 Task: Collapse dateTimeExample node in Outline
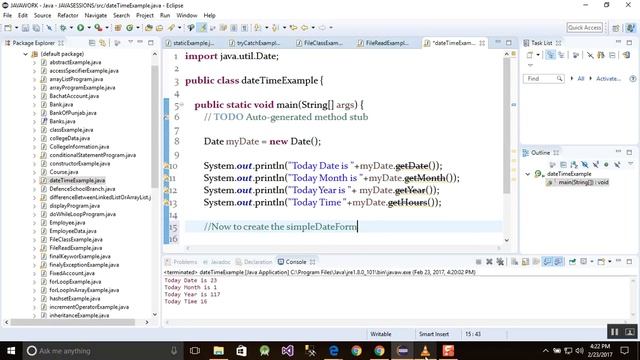pos(528,174)
